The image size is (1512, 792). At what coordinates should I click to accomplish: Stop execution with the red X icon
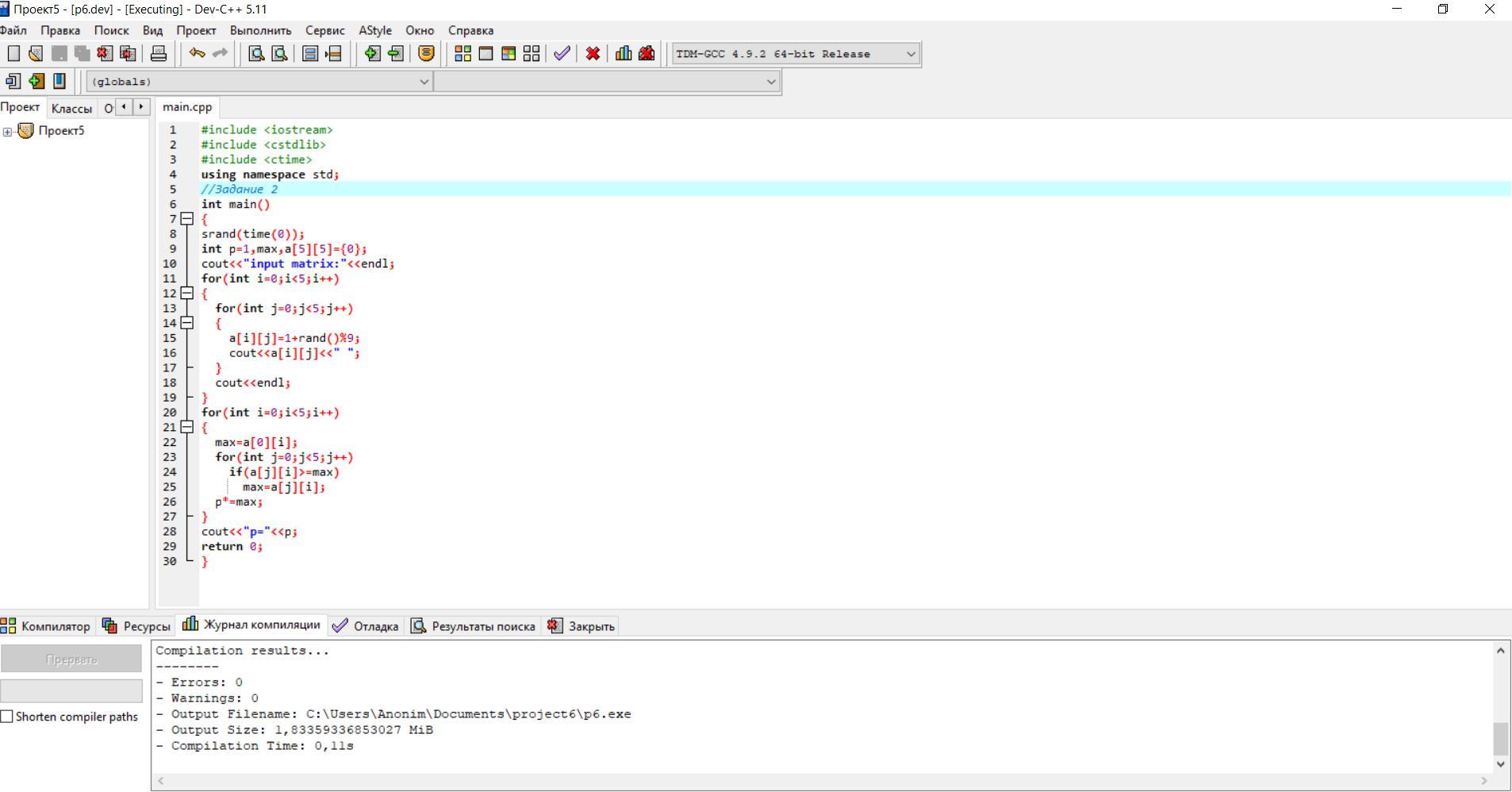(593, 53)
